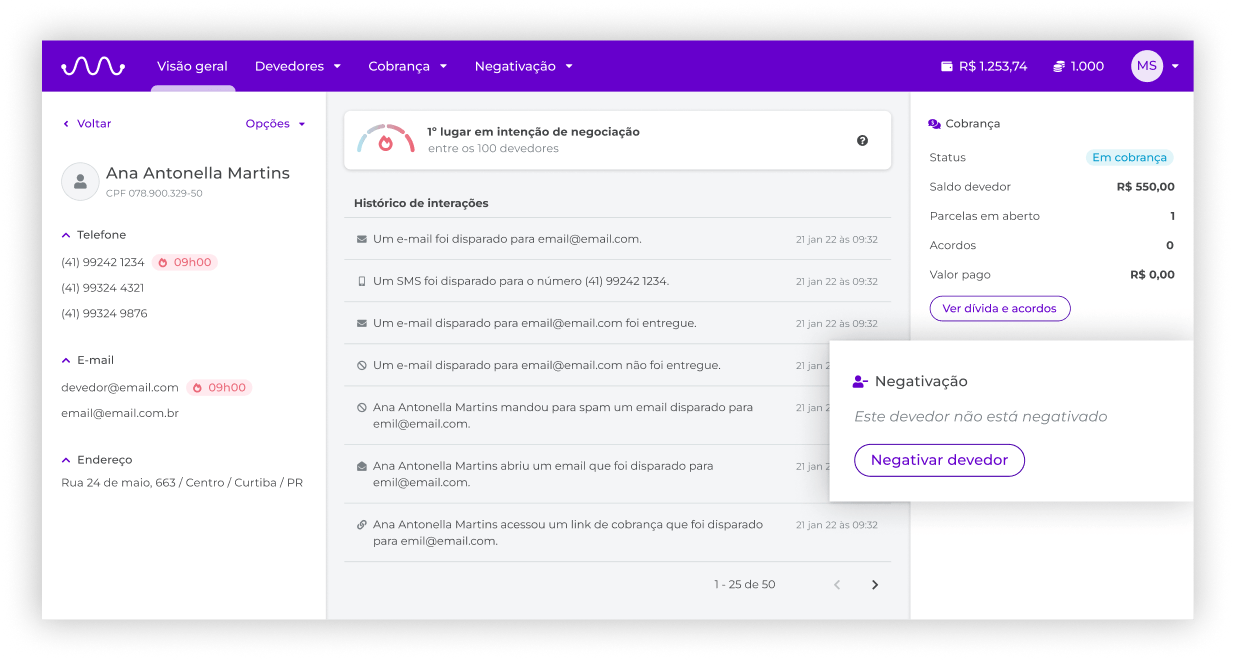Click the help question mark icon
This screenshot has width=1234, height=660.
click(862, 141)
